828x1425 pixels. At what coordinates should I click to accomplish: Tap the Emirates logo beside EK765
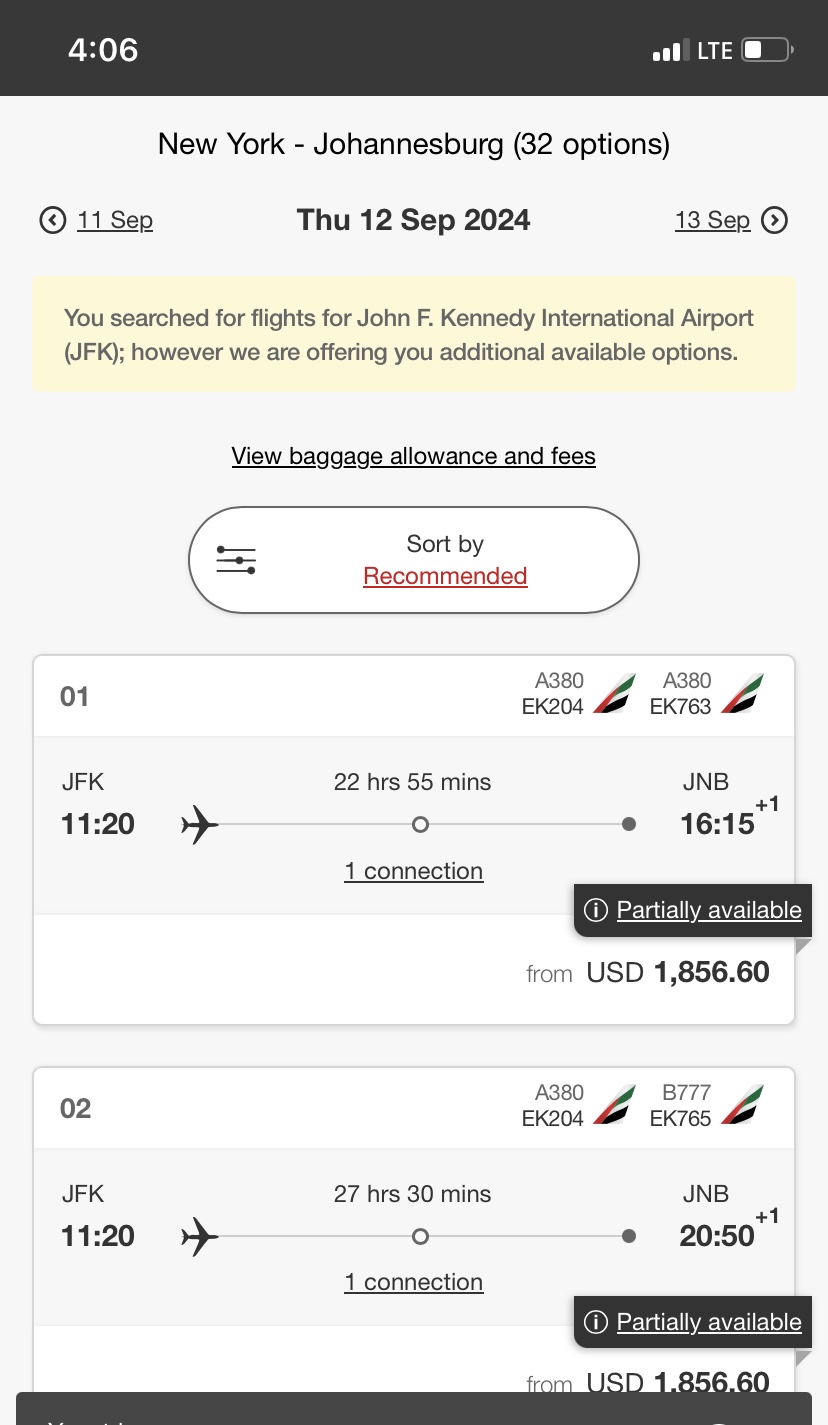pyautogui.click(x=742, y=1106)
